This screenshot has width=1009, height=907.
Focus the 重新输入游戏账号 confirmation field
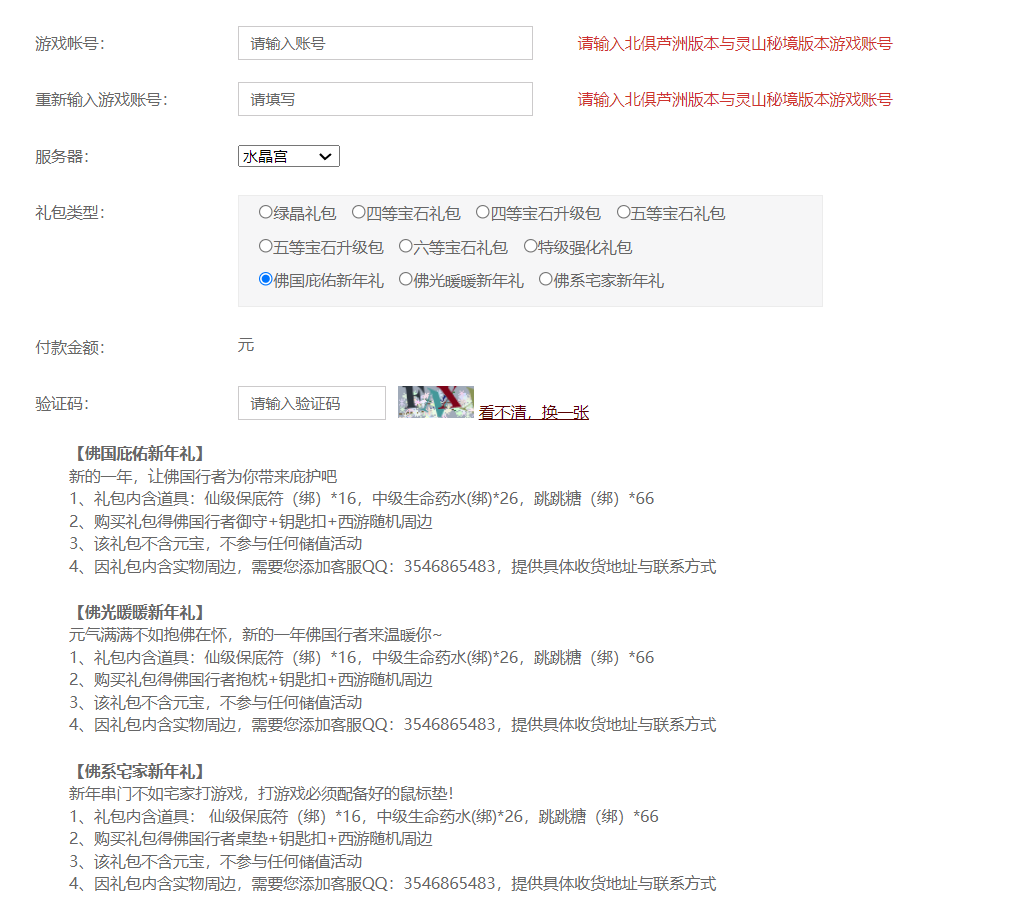(385, 99)
